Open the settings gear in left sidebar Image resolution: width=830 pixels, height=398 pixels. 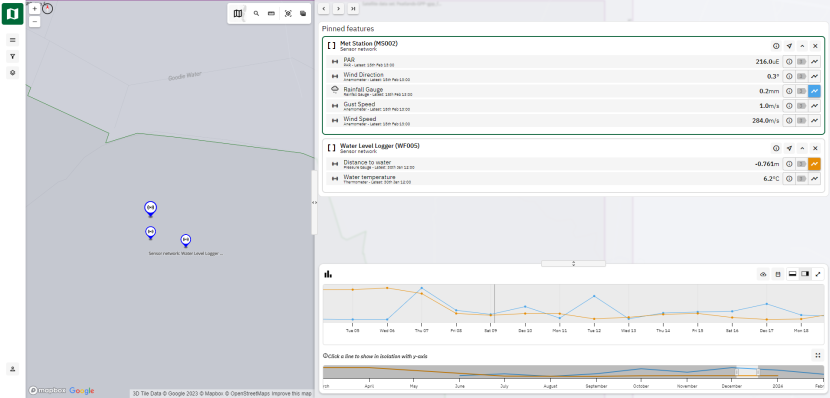pos(13,73)
